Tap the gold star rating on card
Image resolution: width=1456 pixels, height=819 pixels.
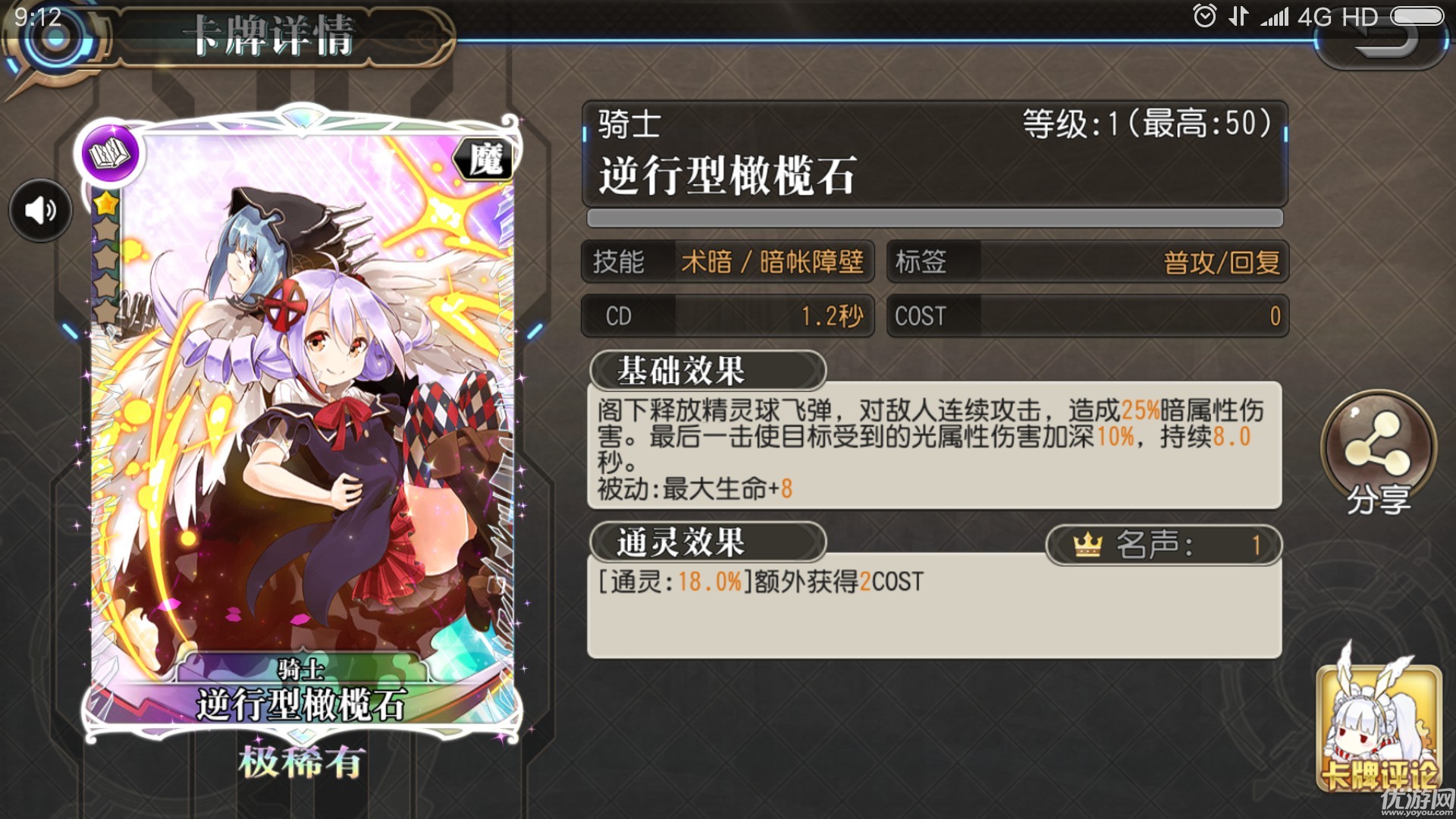point(106,203)
